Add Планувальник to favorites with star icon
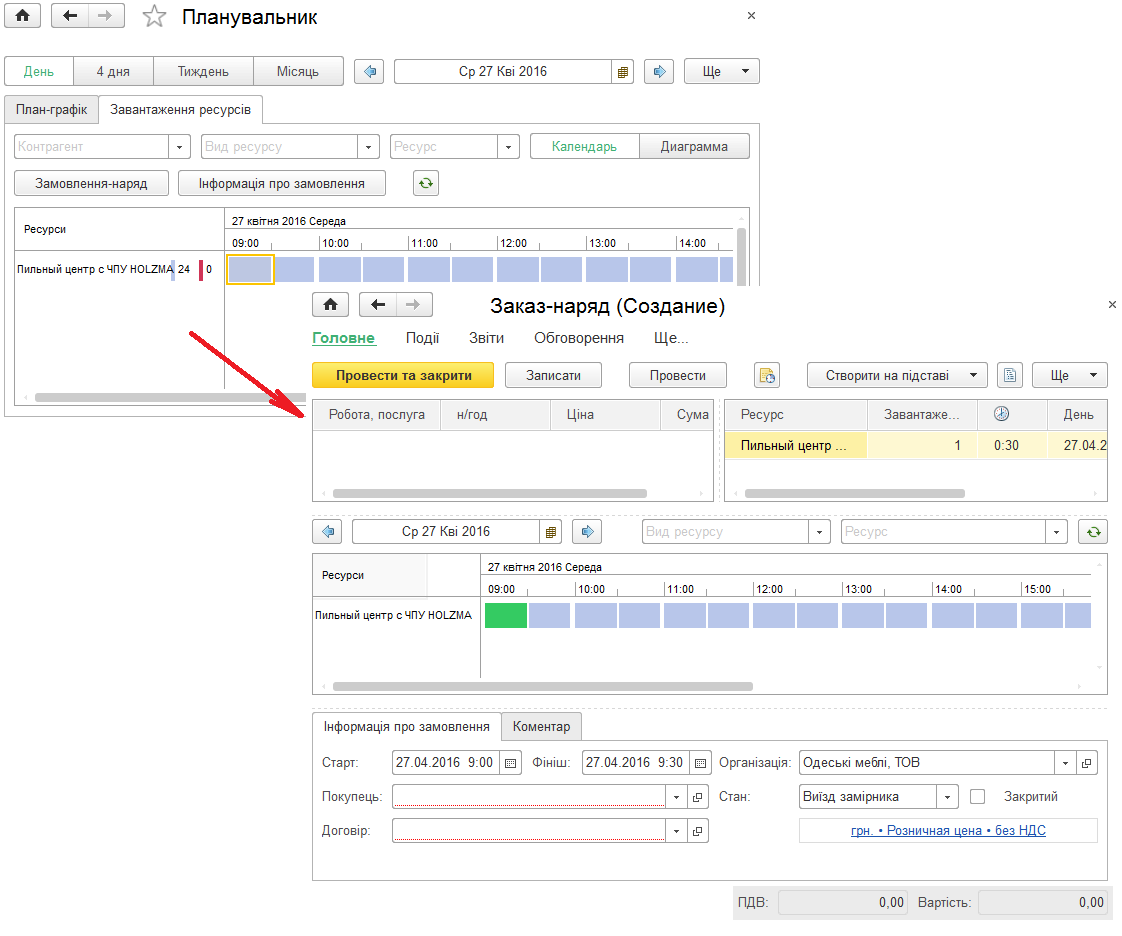This screenshot has height=936, width=1122. pos(154,16)
